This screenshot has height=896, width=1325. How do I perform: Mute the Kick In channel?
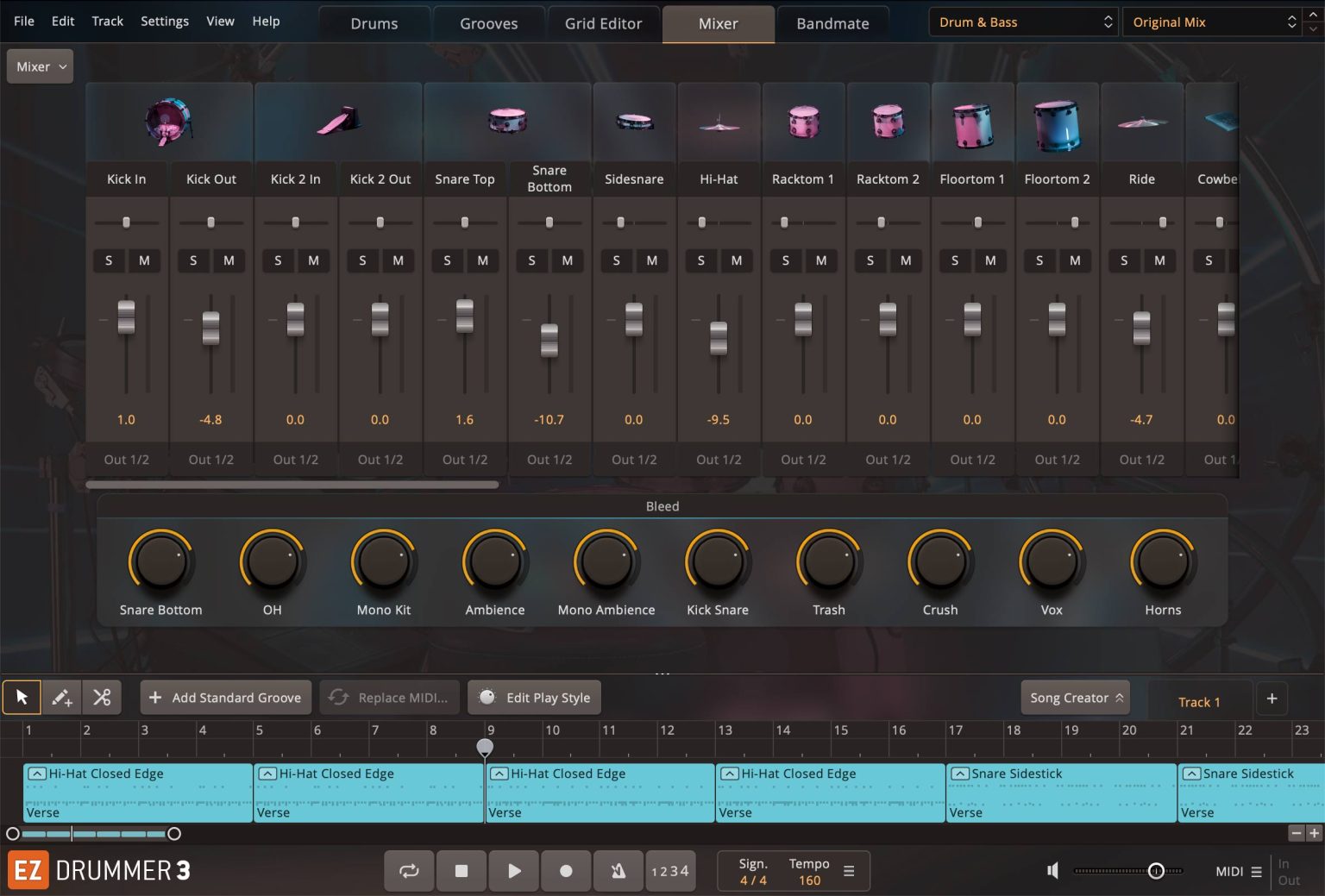click(x=144, y=260)
